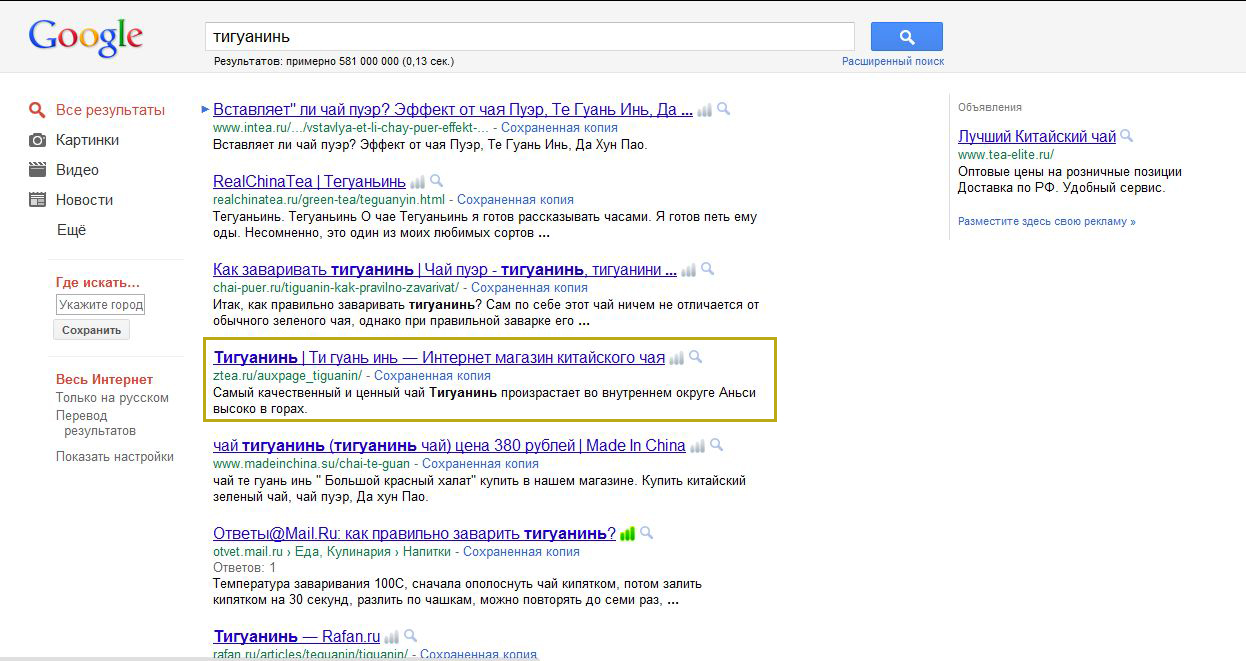Open cached copy of chai-puer.ru result

point(529,288)
